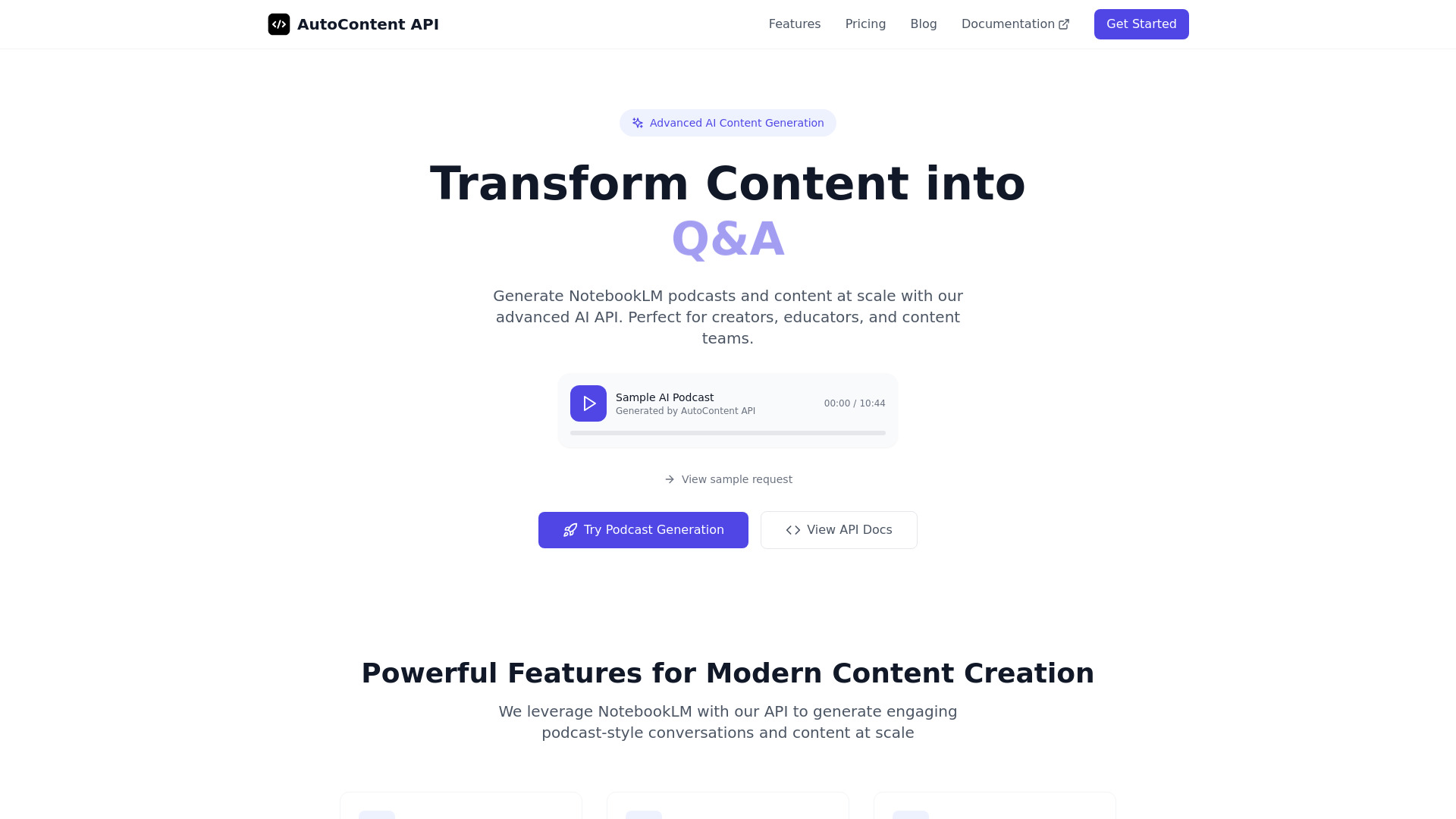Screen dimensions: 1456x819
Task: Expand the Features navigation menu item
Action: (795, 24)
